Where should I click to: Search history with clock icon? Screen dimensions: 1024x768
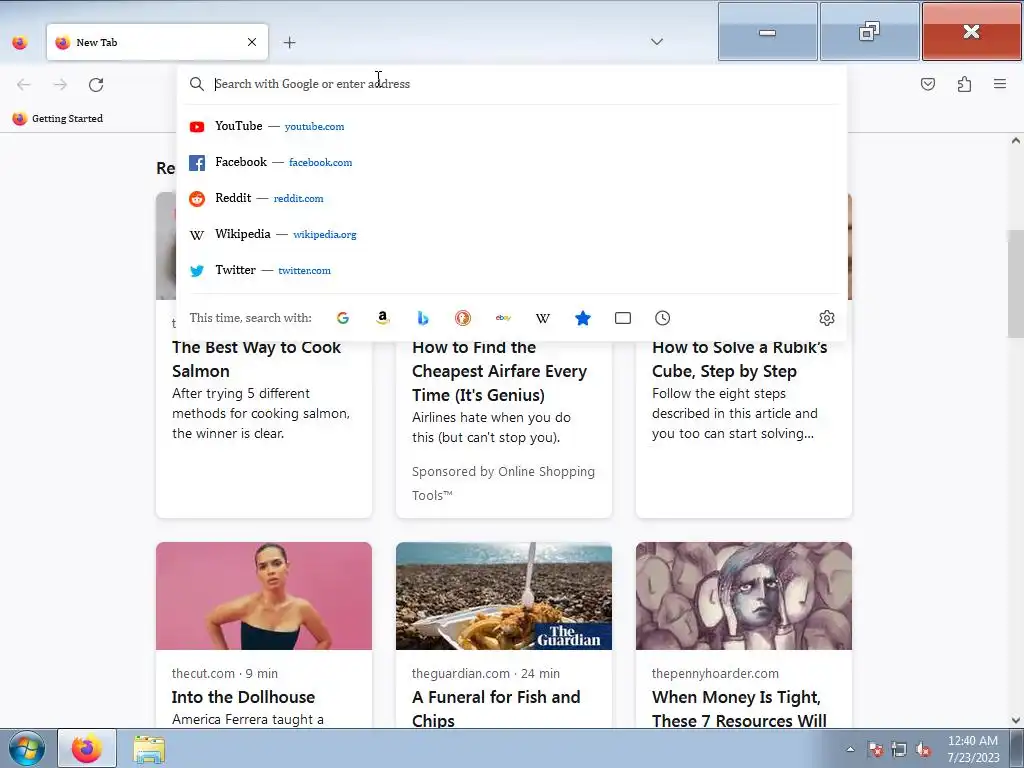[x=662, y=318]
